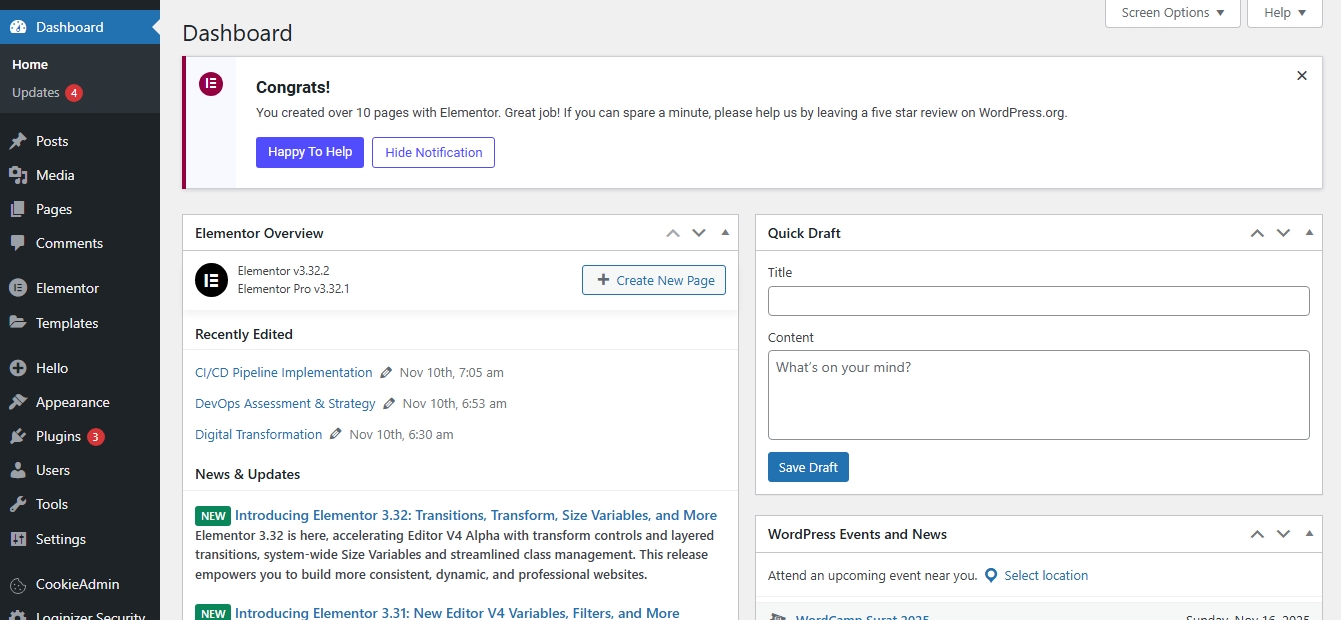Click pencil edit icon beside CI/CD Pipeline Implementation
Viewport: 1341px width, 620px height.
coord(386,372)
